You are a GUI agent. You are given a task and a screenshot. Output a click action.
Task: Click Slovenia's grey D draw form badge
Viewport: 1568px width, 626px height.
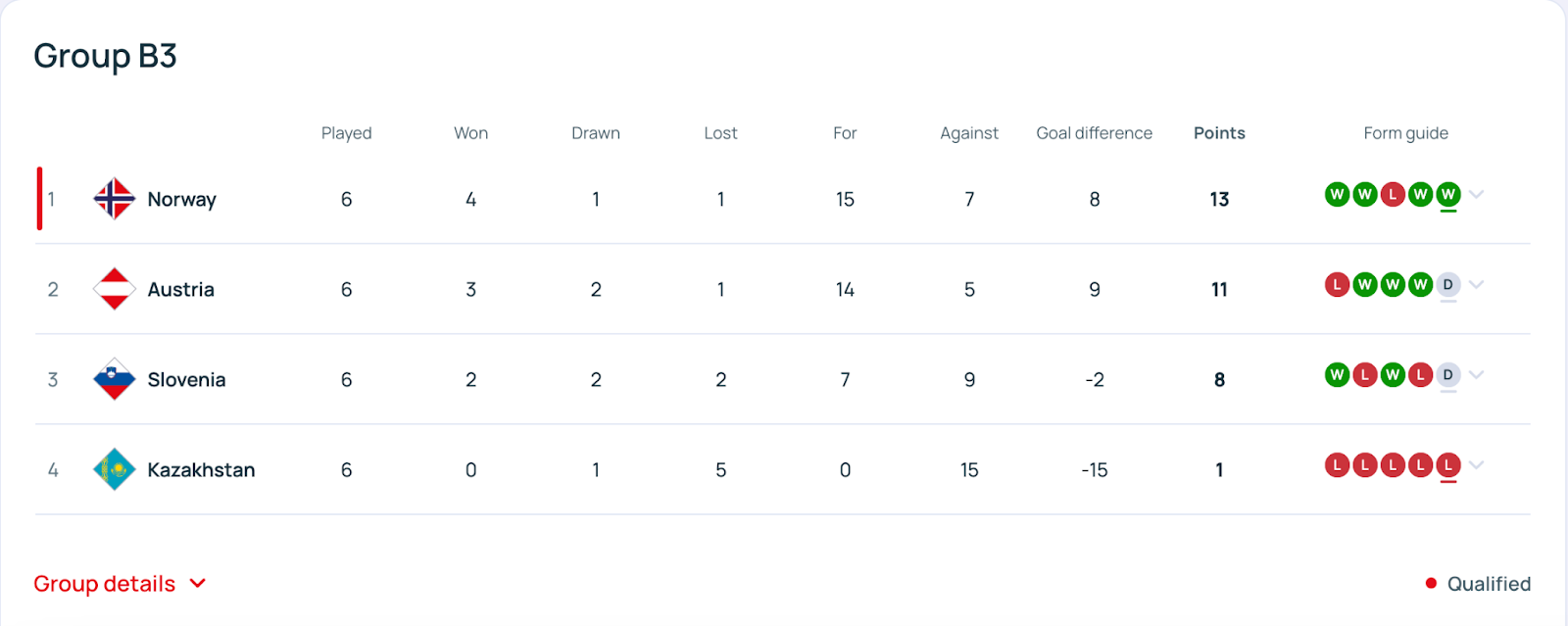[x=1448, y=375]
